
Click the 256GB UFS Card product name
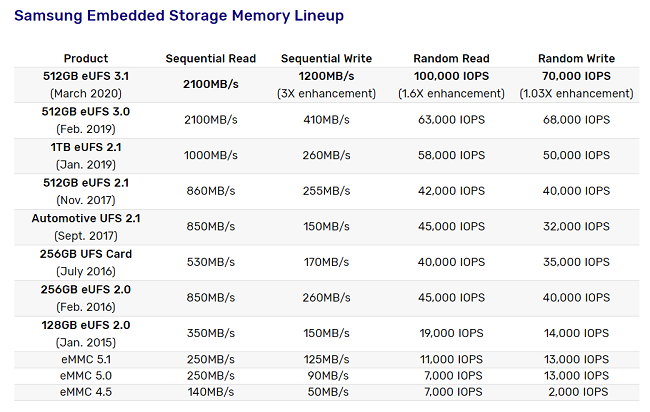coord(86,254)
